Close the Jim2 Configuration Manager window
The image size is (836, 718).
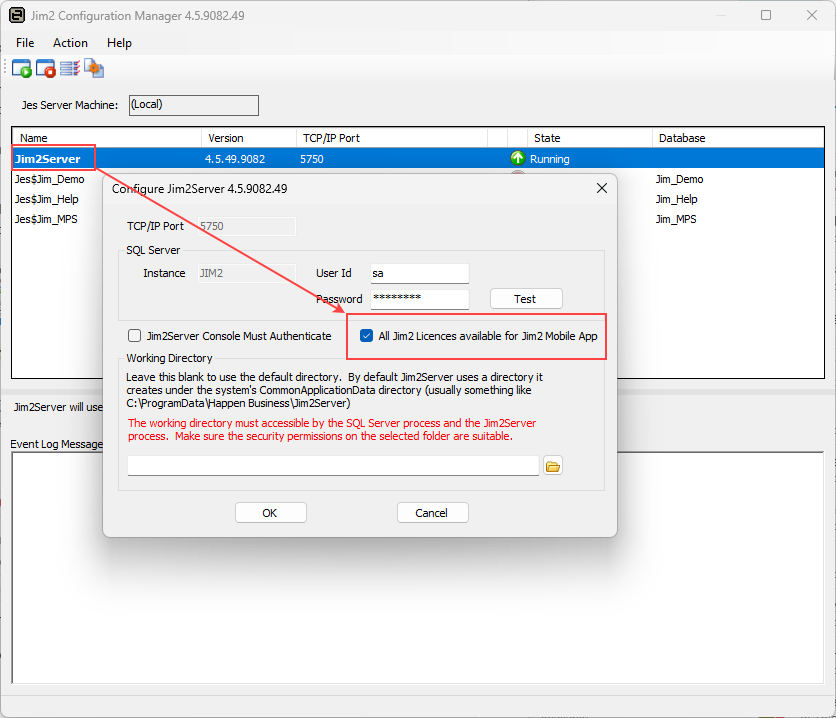click(x=812, y=15)
